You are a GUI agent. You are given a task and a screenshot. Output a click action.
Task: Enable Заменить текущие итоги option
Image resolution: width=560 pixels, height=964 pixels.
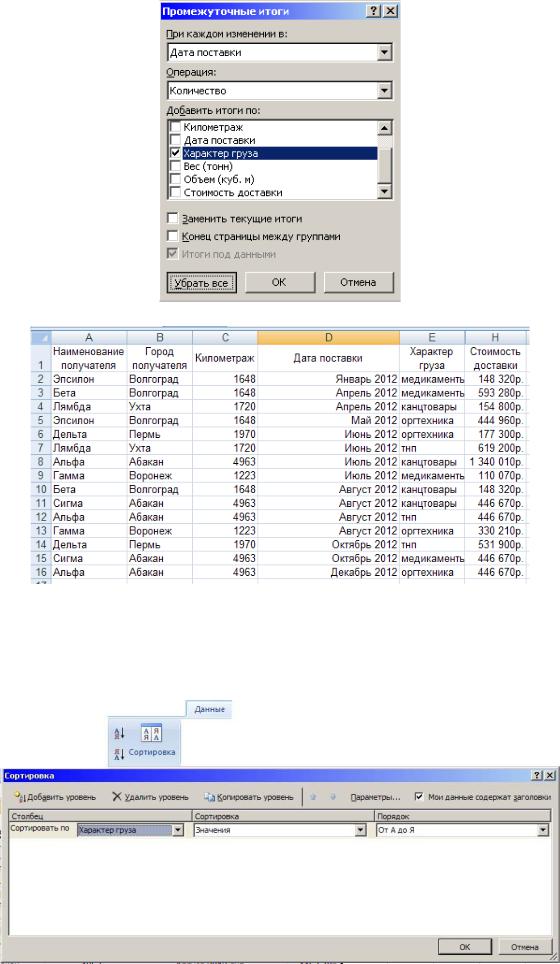(173, 218)
